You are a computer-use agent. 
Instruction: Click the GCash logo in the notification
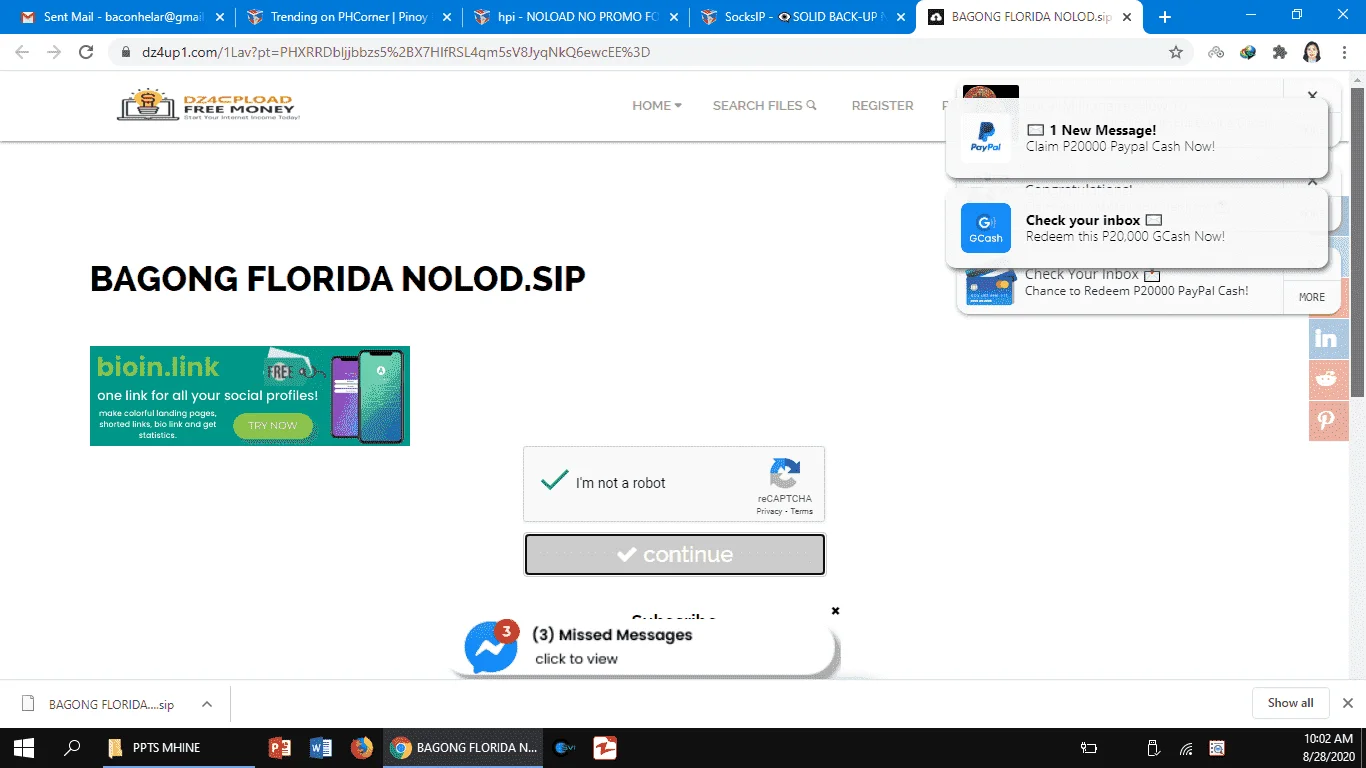(985, 228)
